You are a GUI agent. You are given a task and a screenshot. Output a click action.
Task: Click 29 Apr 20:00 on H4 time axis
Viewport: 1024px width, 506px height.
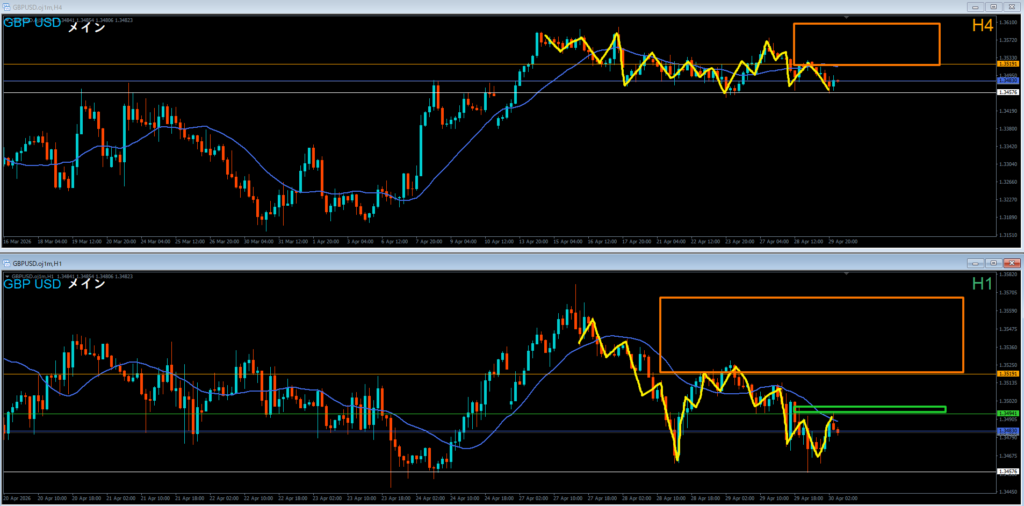(x=843, y=241)
